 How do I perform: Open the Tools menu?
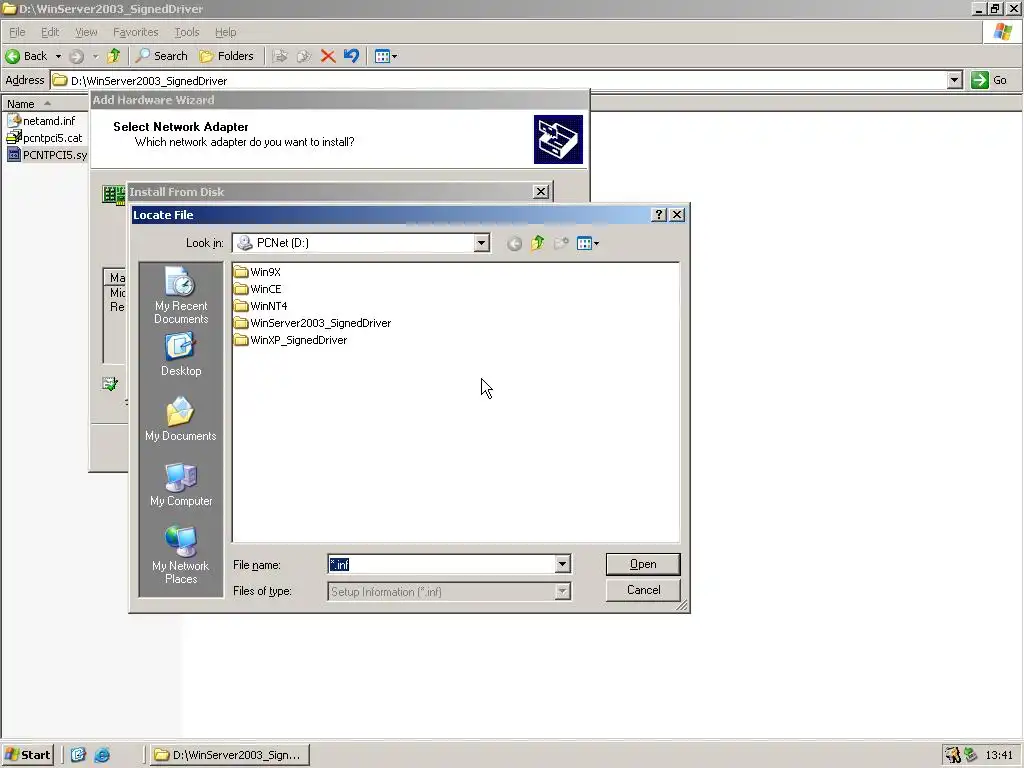(187, 32)
